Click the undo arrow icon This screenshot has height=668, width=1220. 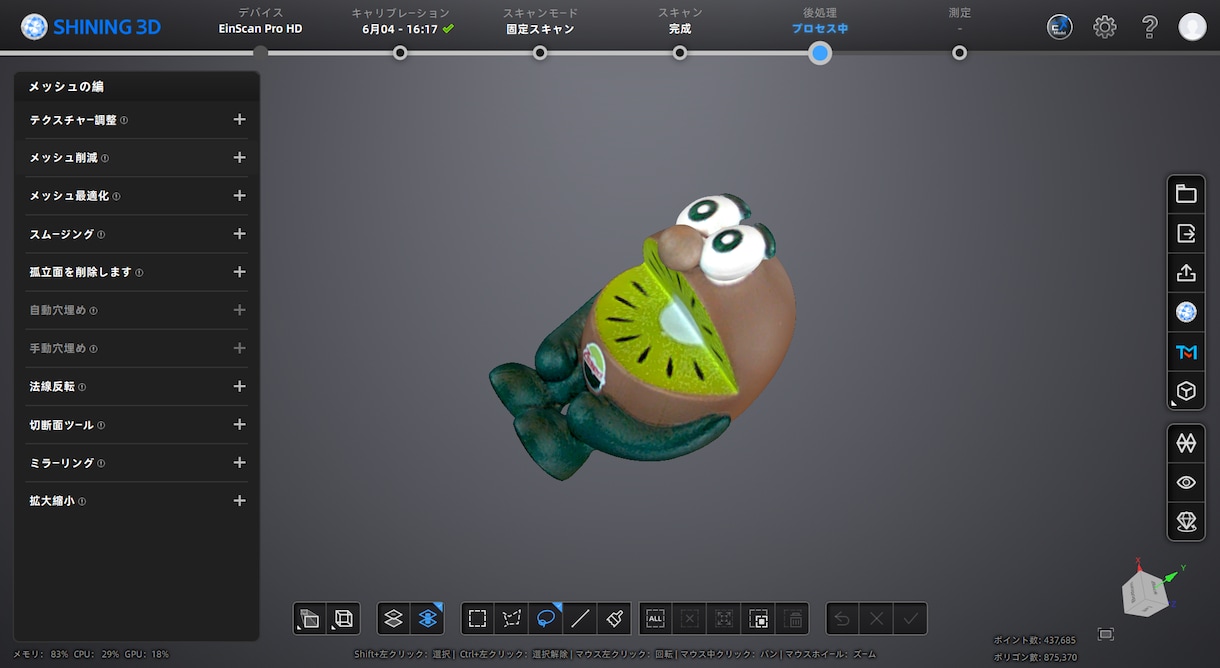842,619
